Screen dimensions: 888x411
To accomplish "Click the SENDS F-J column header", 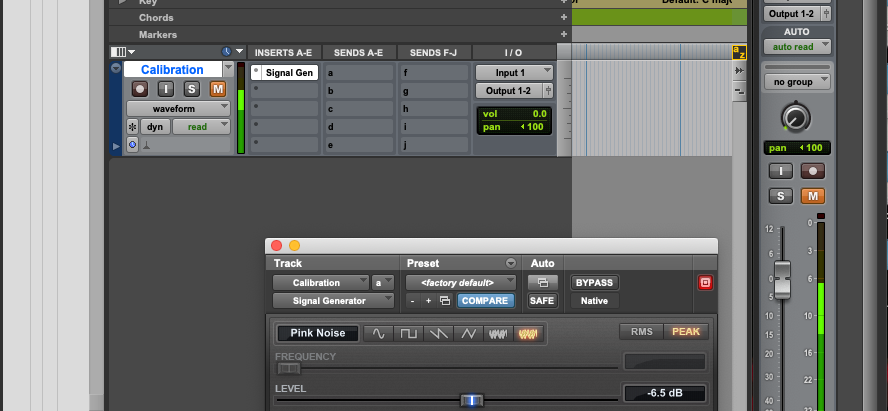I will (433, 53).
